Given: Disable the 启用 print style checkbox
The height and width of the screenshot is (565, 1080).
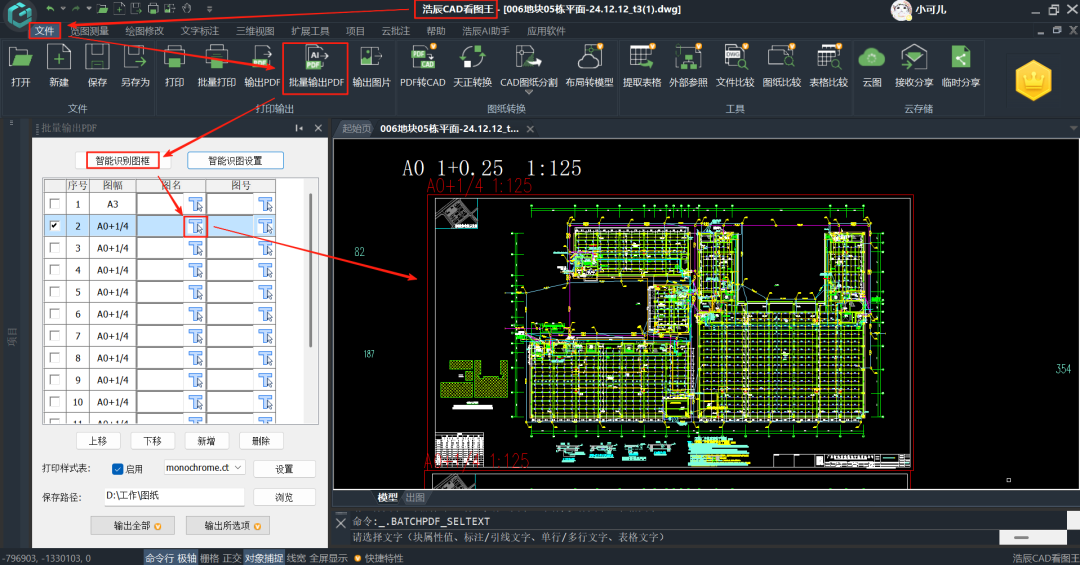Looking at the screenshot, I should (117, 469).
